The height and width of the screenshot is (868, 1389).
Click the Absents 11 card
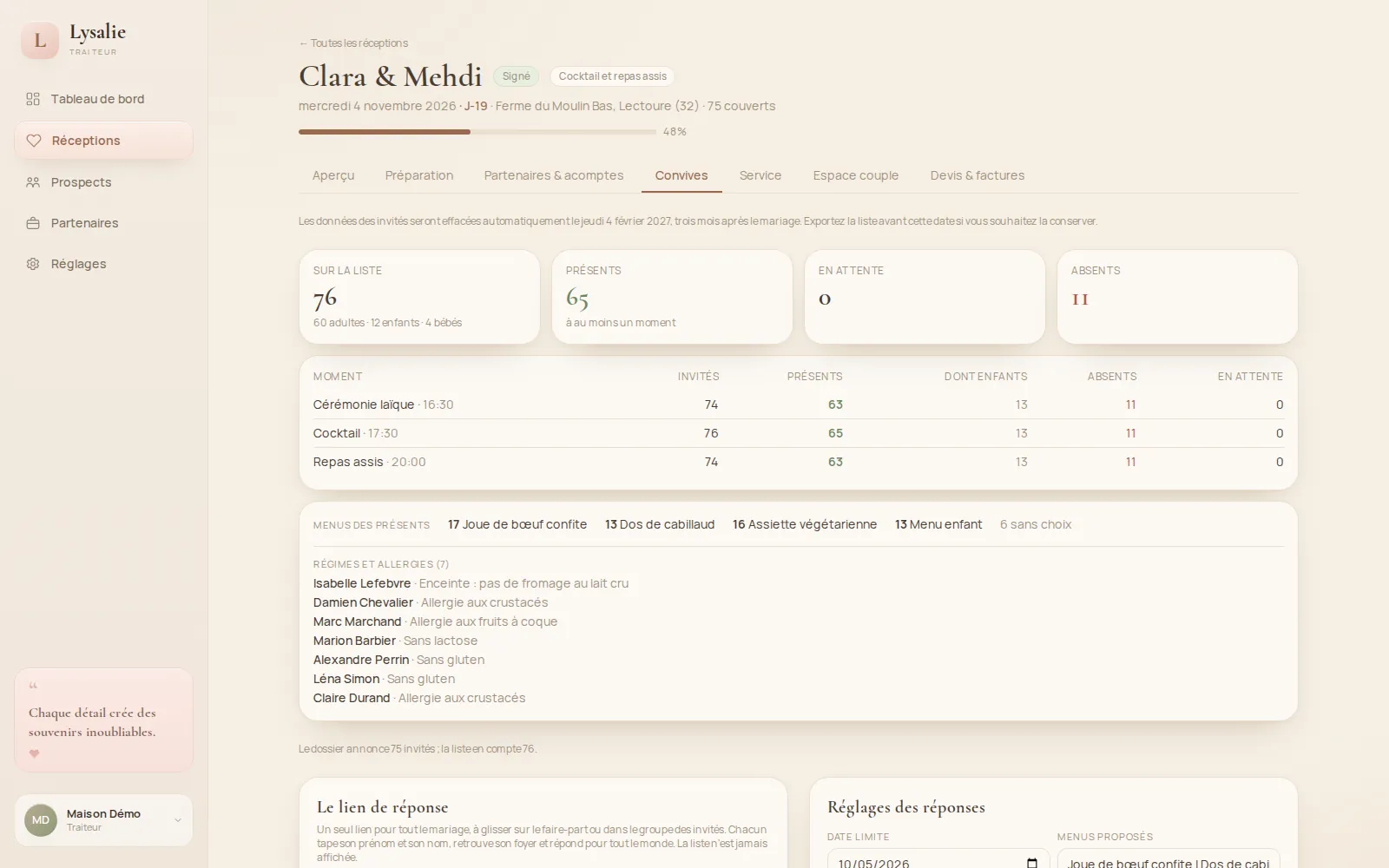(x=1177, y=297)
